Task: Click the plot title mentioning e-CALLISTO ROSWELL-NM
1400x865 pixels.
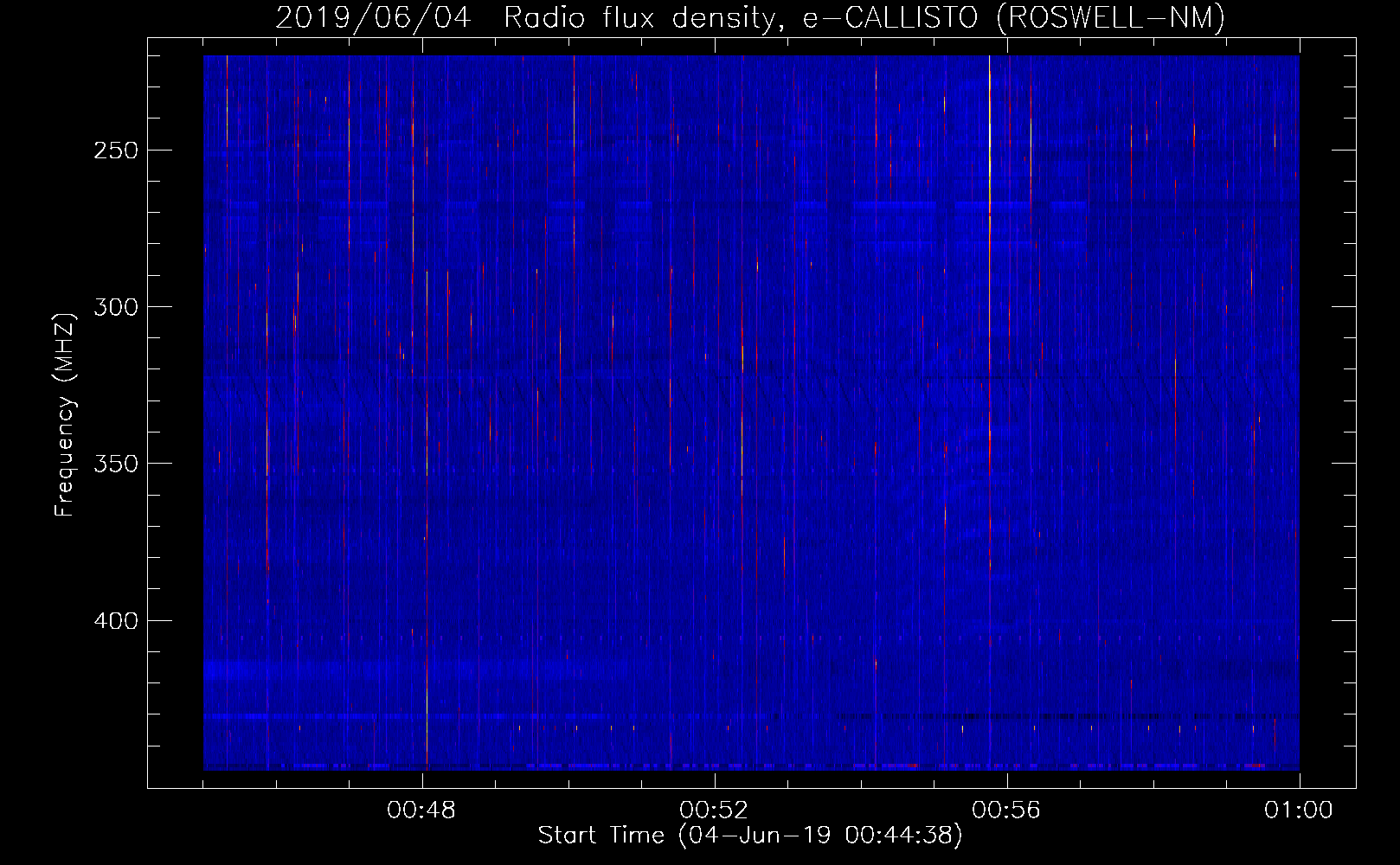Action: [750, 17]
